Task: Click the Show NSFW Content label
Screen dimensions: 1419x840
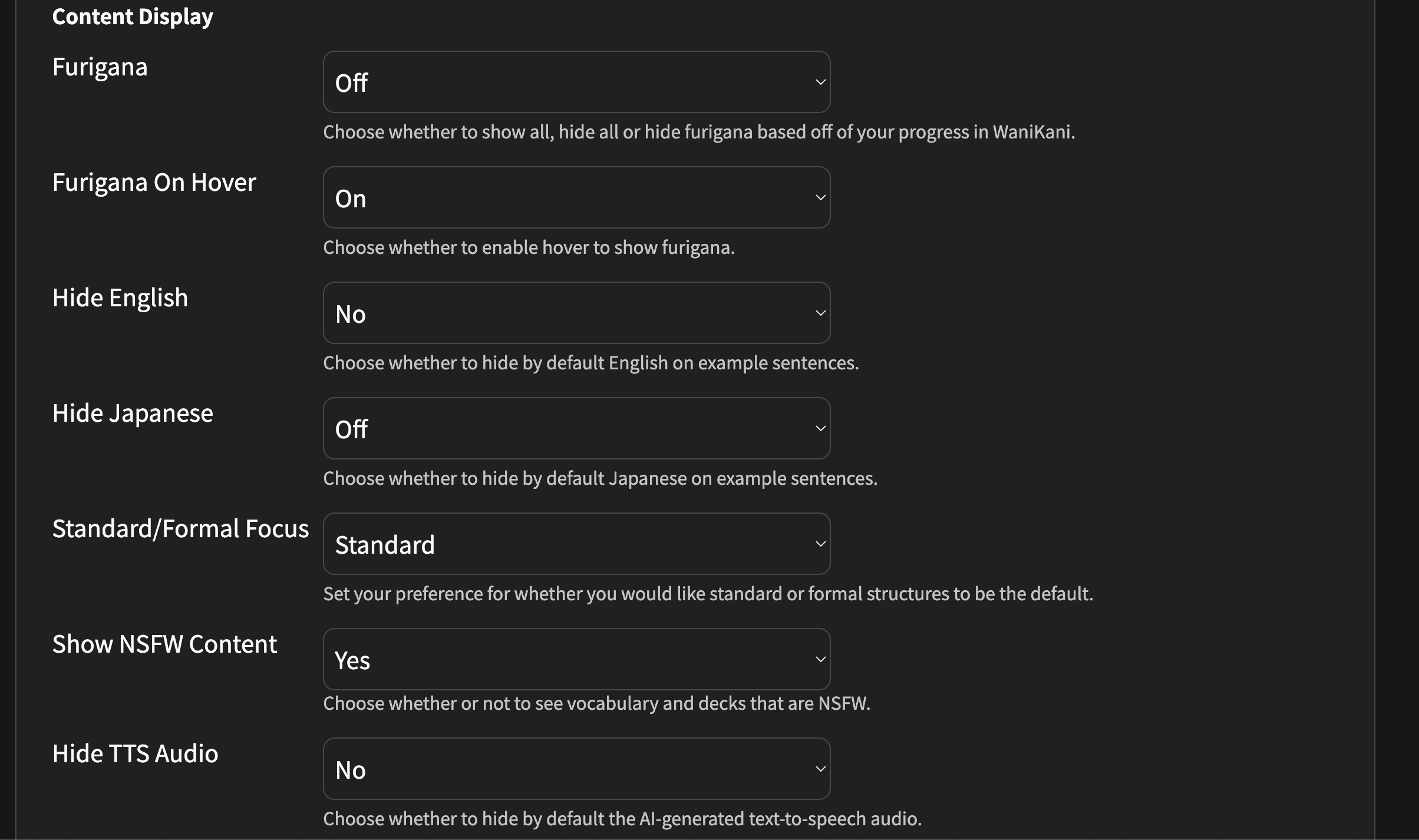Action: (x=164, y=644)
